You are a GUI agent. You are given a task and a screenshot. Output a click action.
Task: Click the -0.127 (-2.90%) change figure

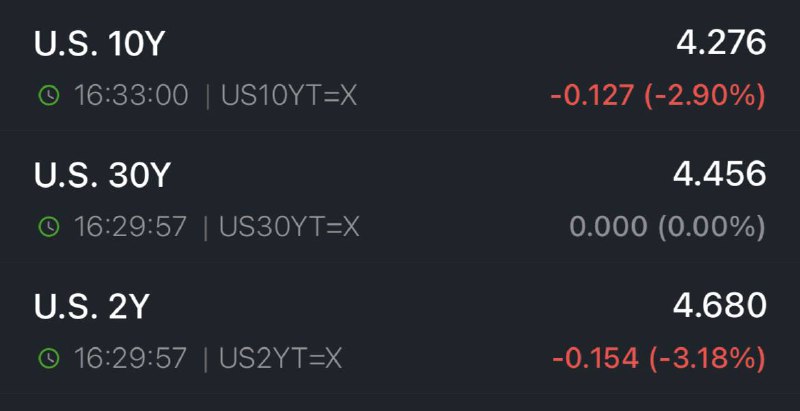658,95
